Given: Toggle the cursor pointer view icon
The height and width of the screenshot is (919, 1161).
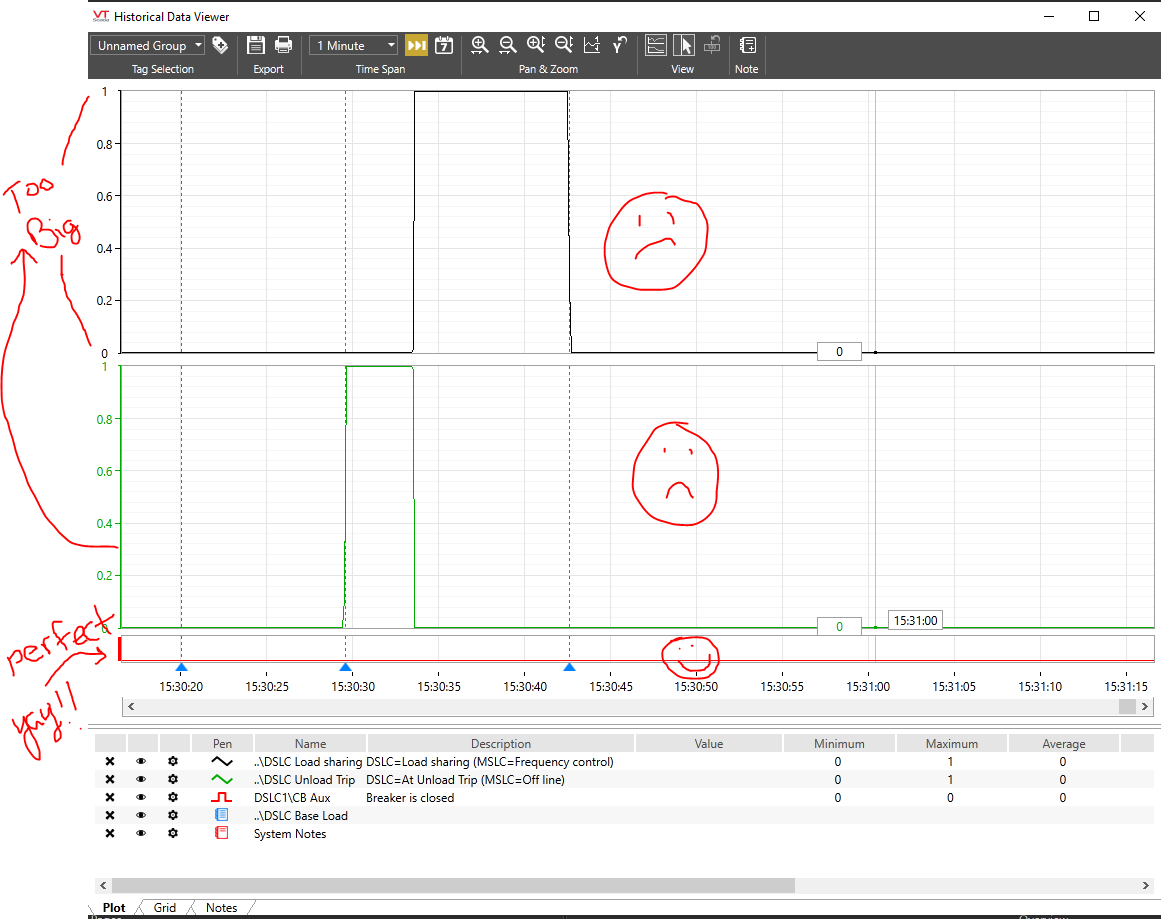Looking at the screenshot, I should point(683,45).
